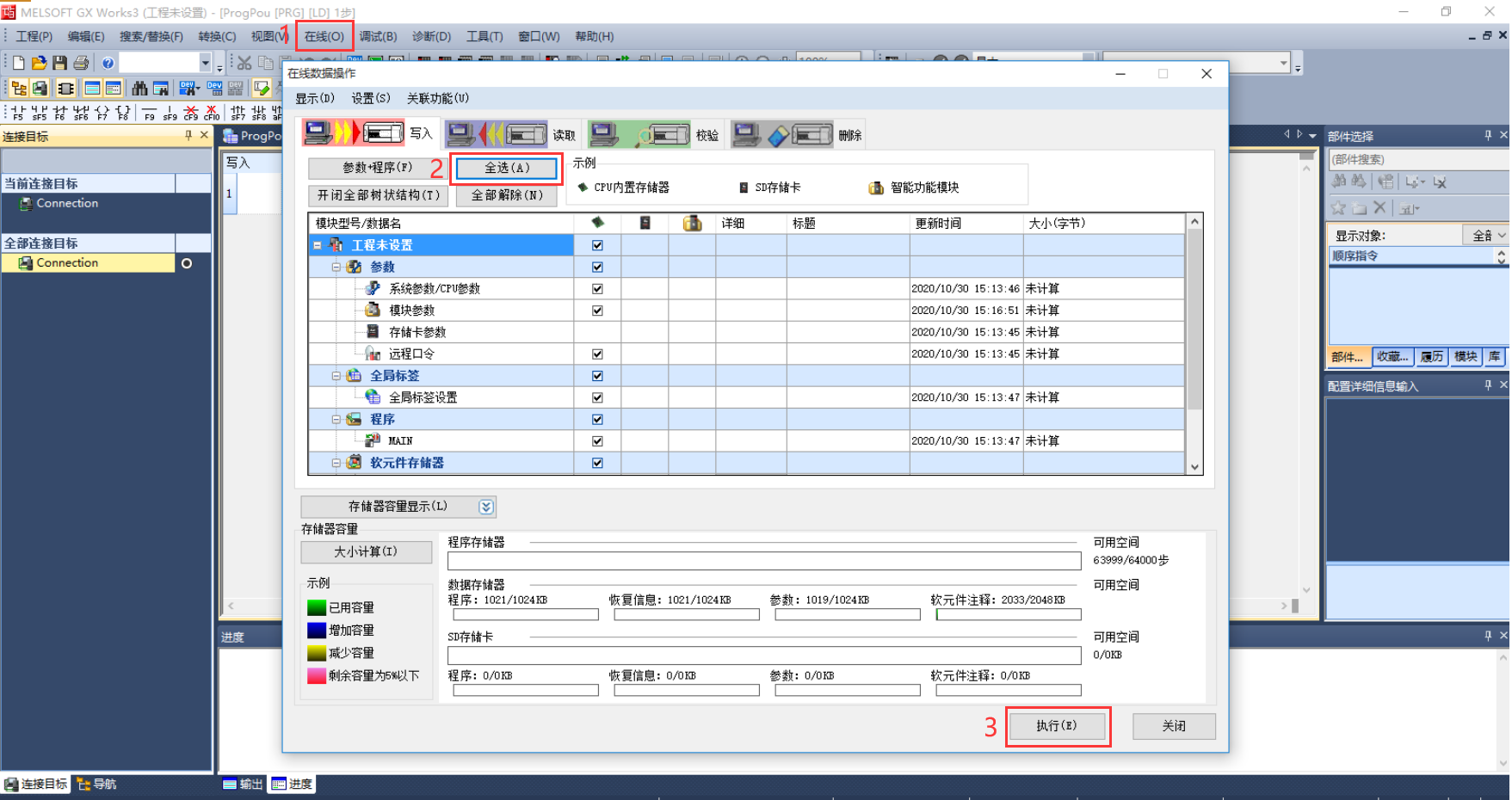
Task: Uncheck the MAIN program checkbox
Action: point(597,440)
